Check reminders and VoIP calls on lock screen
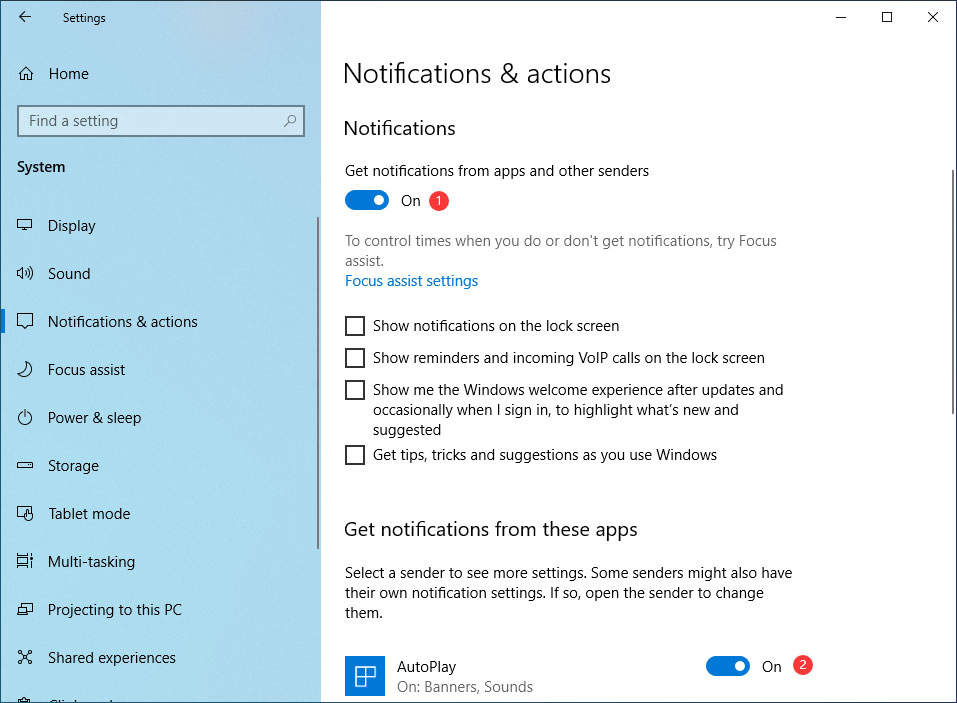 pyautogui.click(x=355, y=358)
